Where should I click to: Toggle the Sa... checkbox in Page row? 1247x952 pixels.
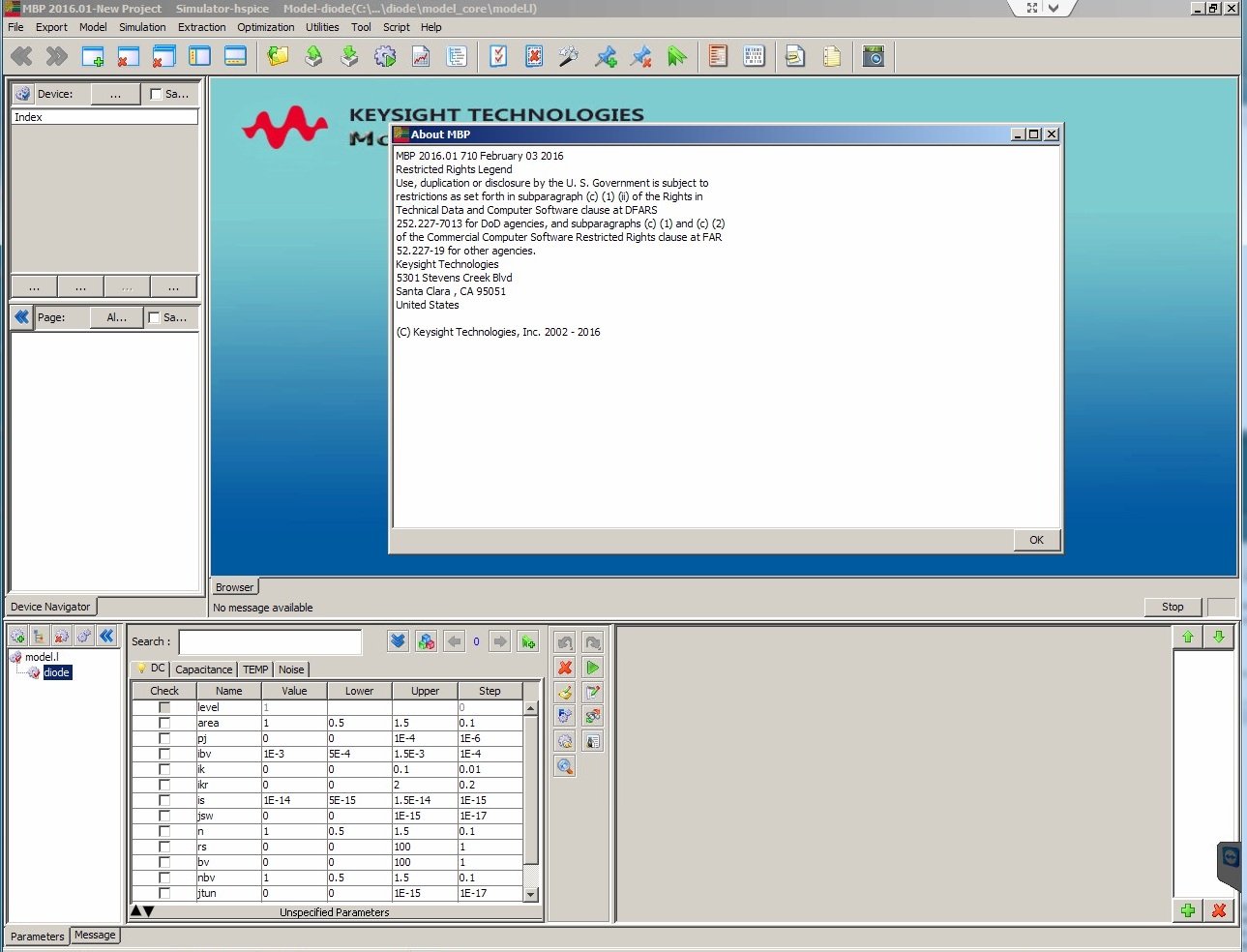coord(154,317)
